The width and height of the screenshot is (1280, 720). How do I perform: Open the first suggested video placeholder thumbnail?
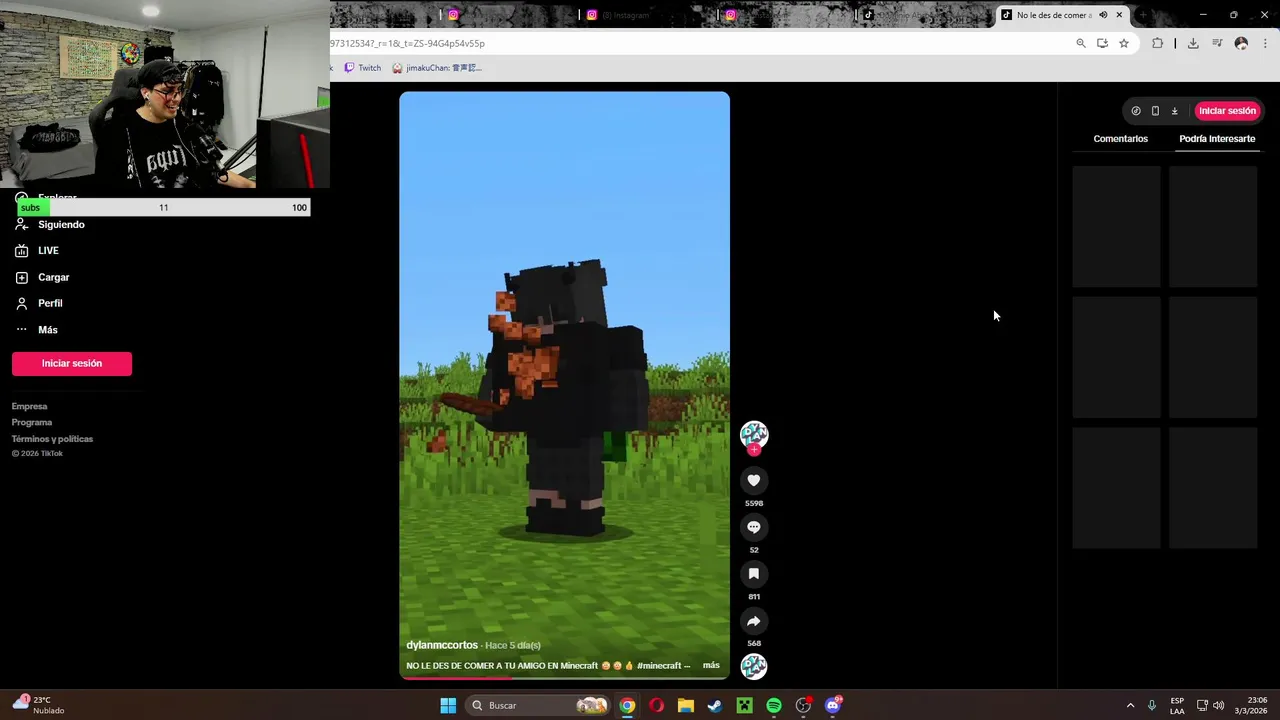1117,227
